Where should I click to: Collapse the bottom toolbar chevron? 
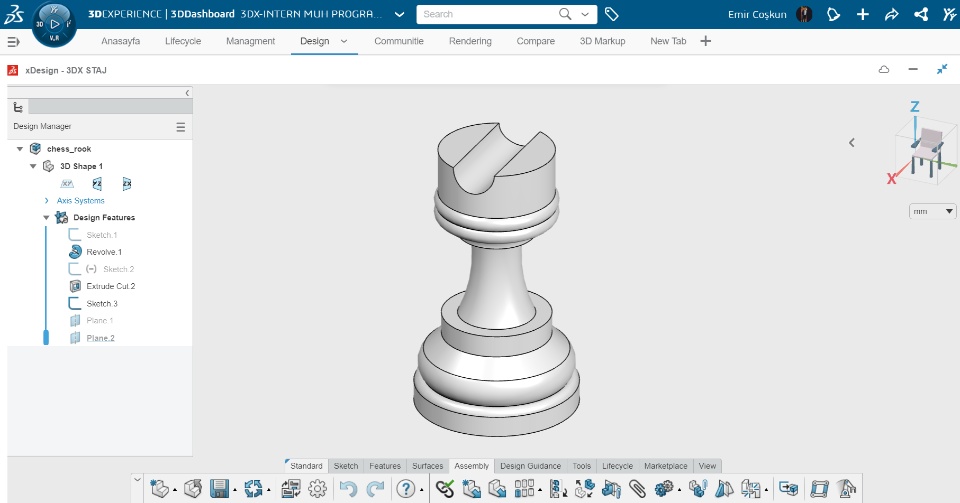[x=137, y=480]
